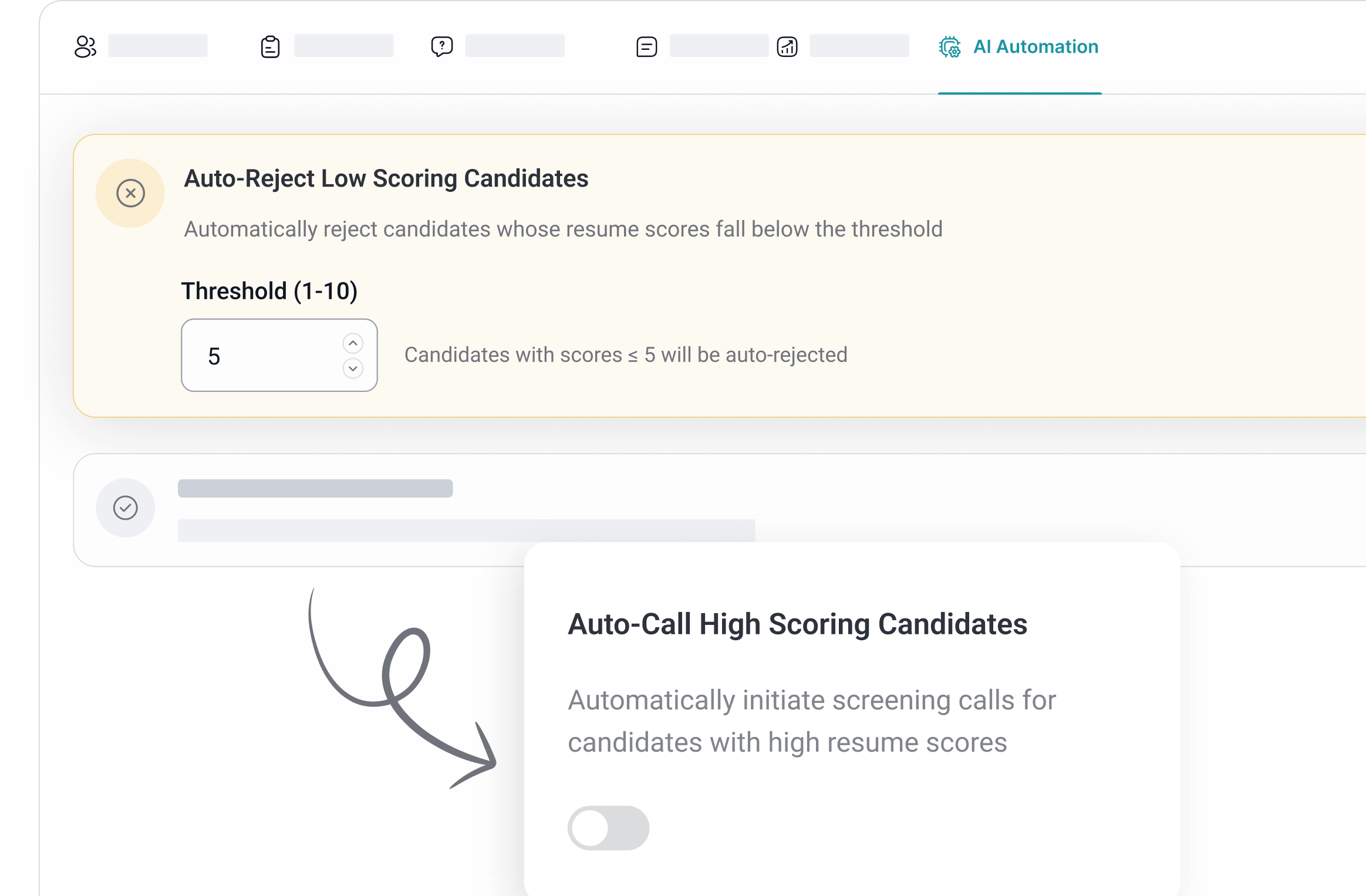Disable the auto-reject rule via its status badge
This screenshot has height=896, width=1366.
[x=130, y=193]
